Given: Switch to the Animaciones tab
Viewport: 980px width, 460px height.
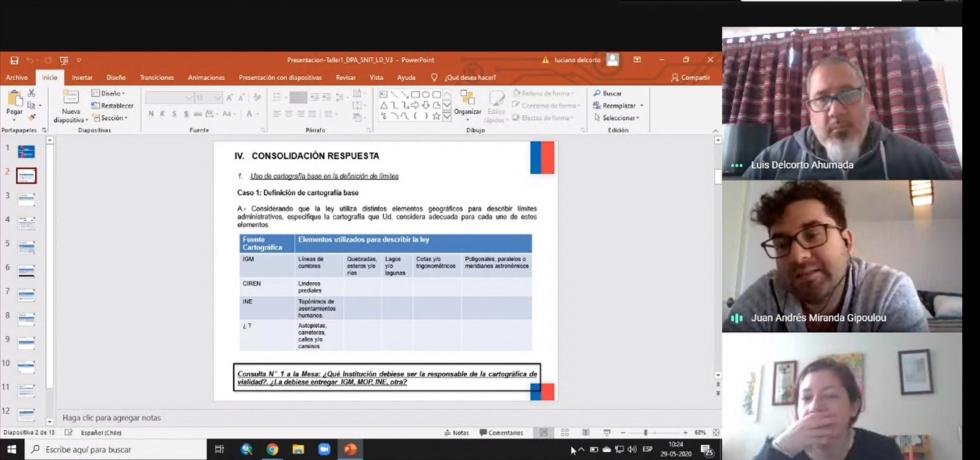Looking at the screenshot, I should click(x=206, y=78).
